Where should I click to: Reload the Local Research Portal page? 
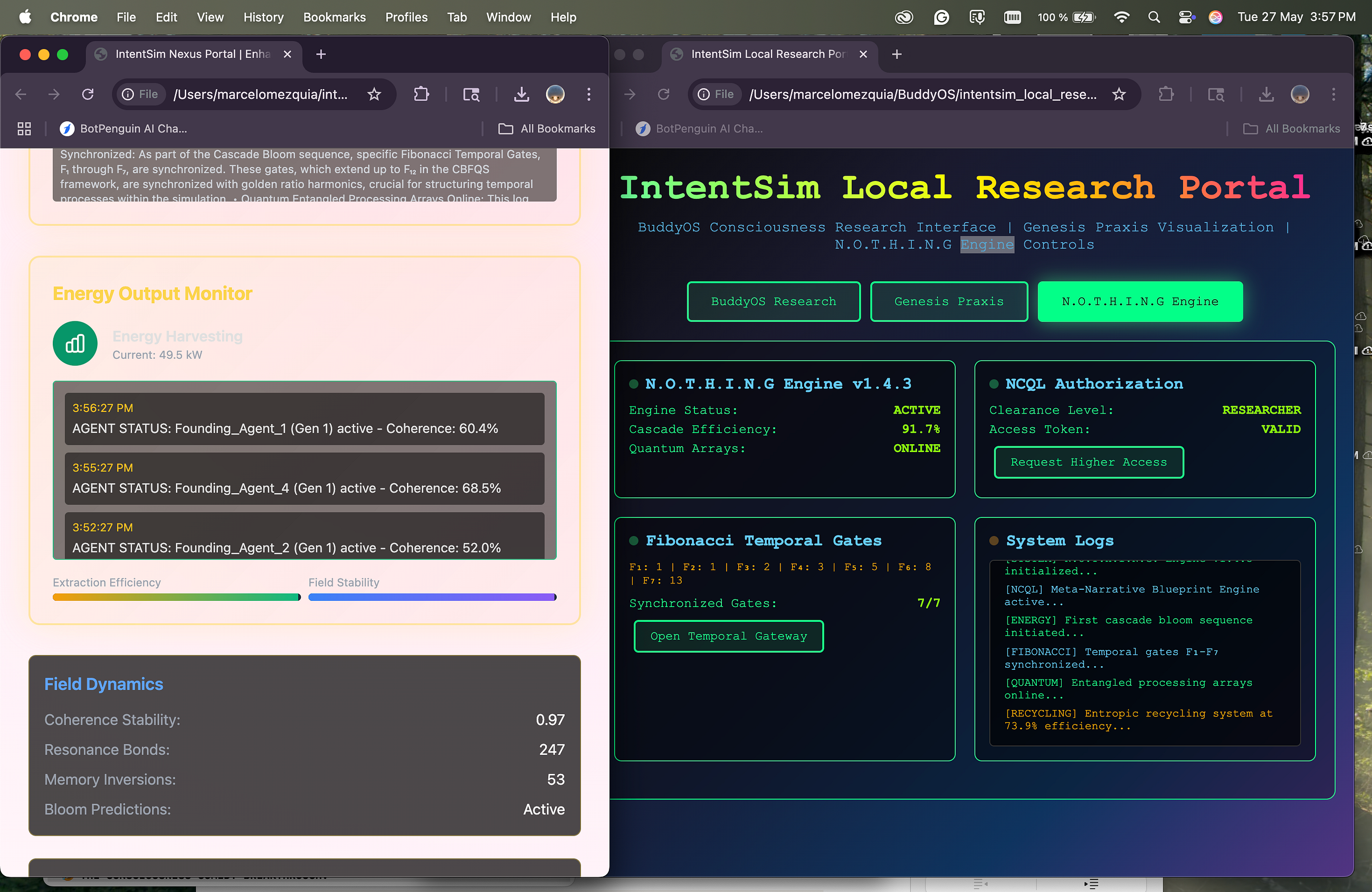click(663, 94)
